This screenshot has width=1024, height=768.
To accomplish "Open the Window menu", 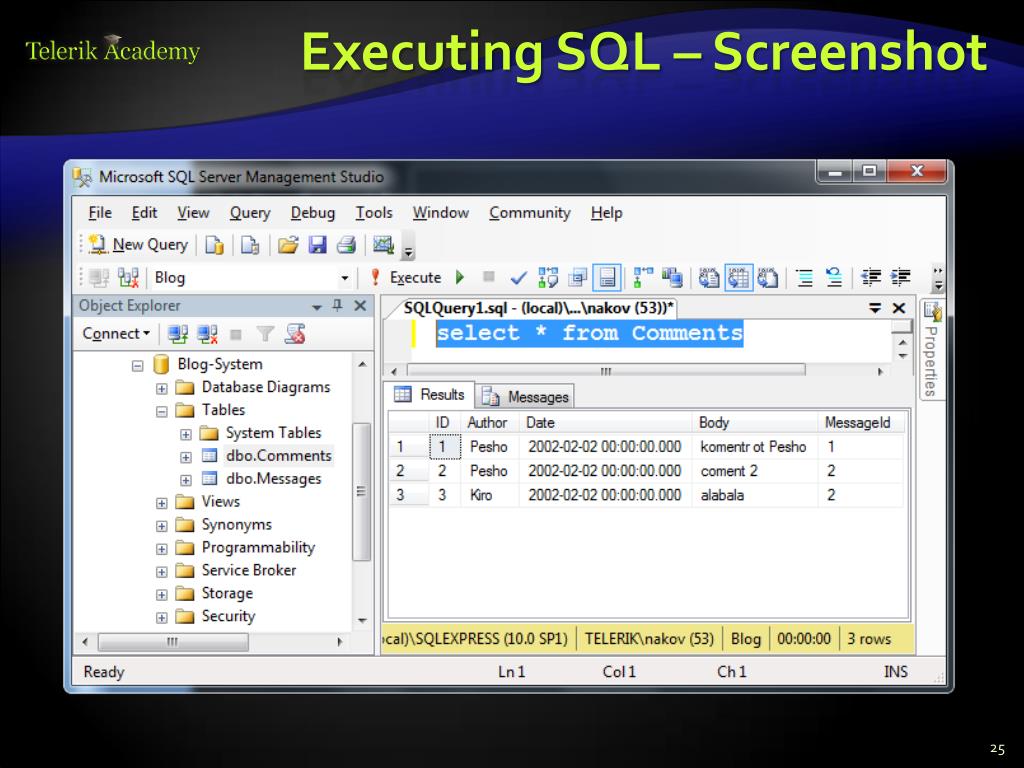I will 441,213.
